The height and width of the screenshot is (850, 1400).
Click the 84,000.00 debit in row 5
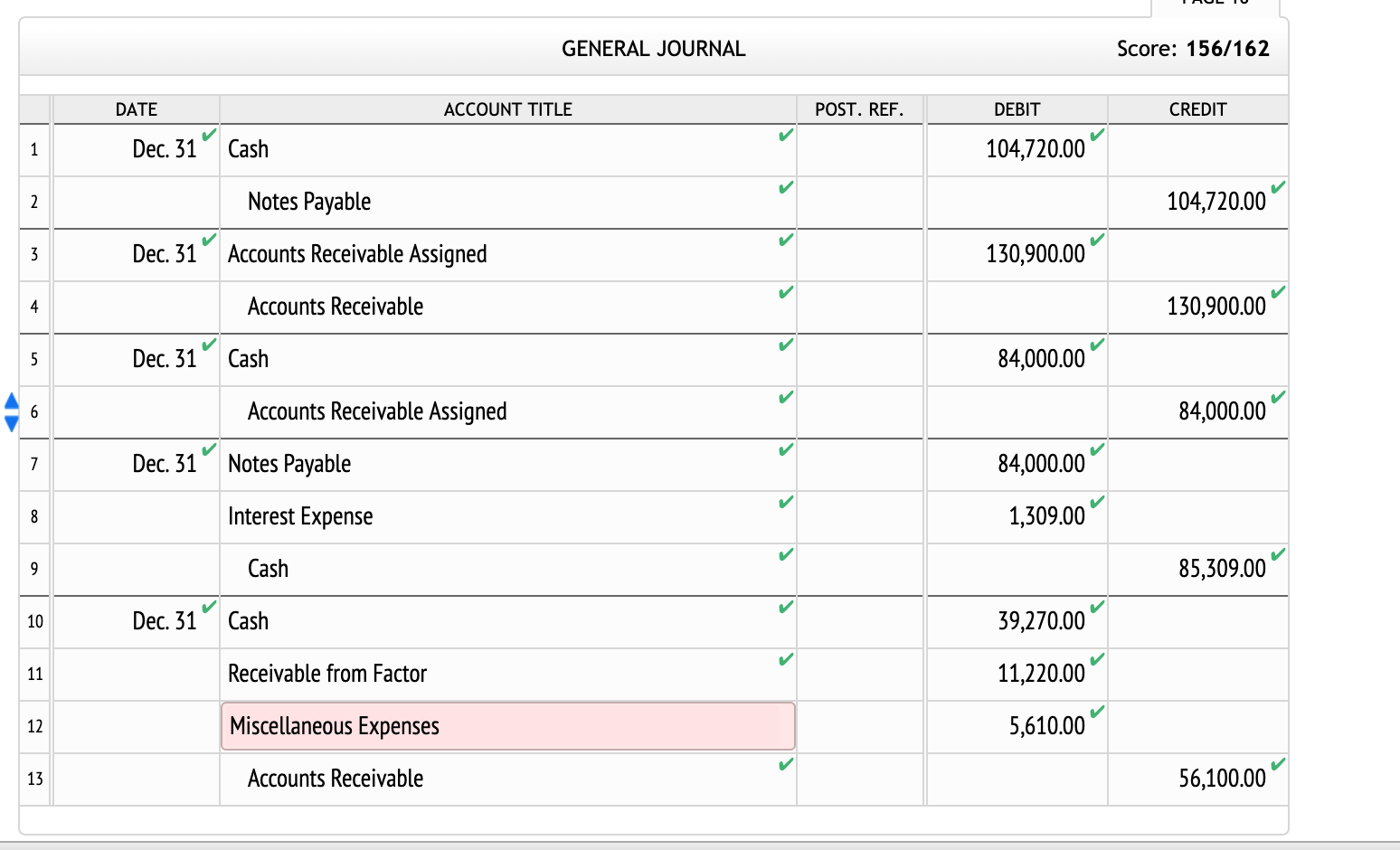coord(1041,359)
